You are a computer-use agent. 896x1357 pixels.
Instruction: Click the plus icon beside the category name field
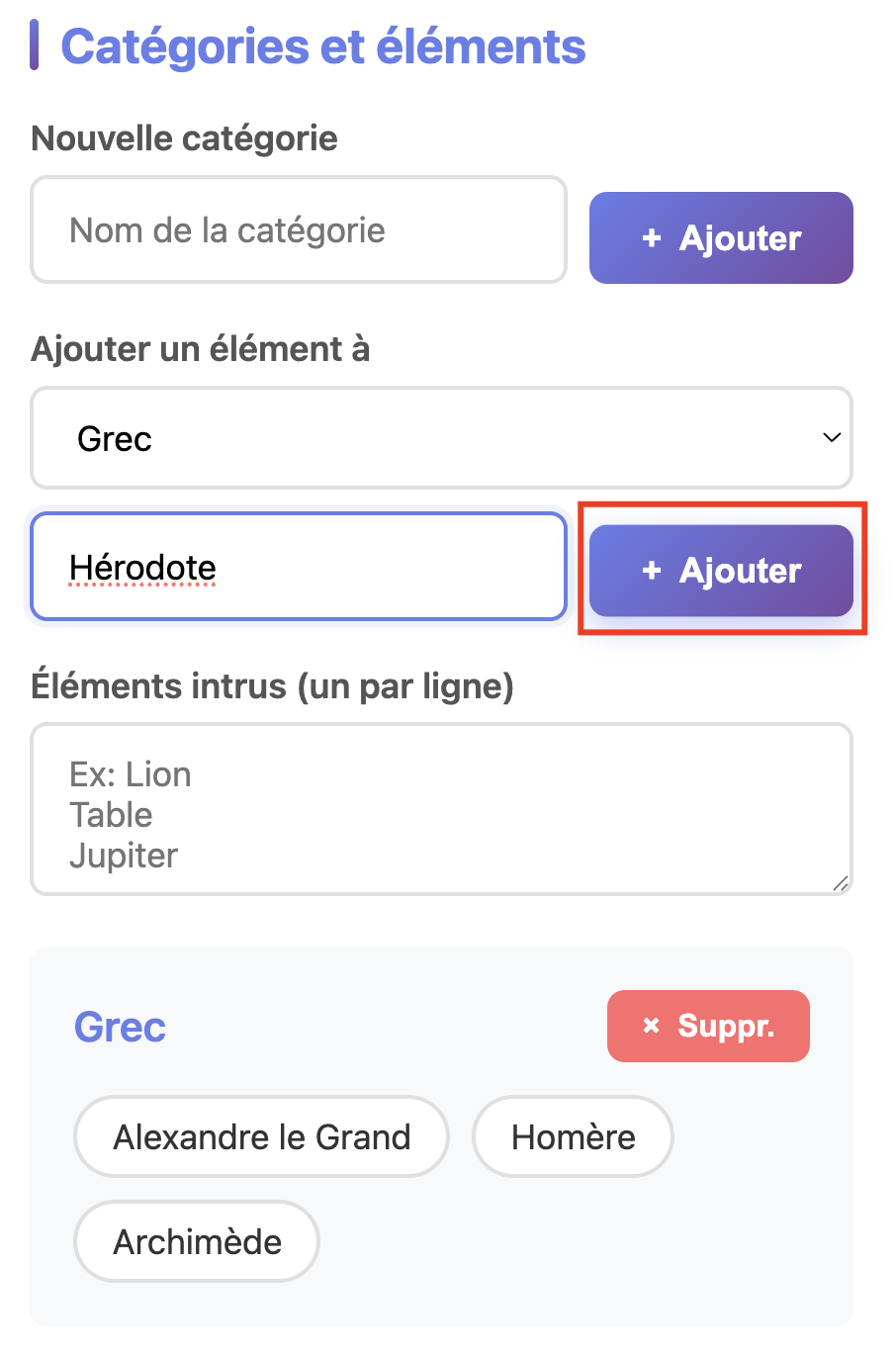(651, 238)
